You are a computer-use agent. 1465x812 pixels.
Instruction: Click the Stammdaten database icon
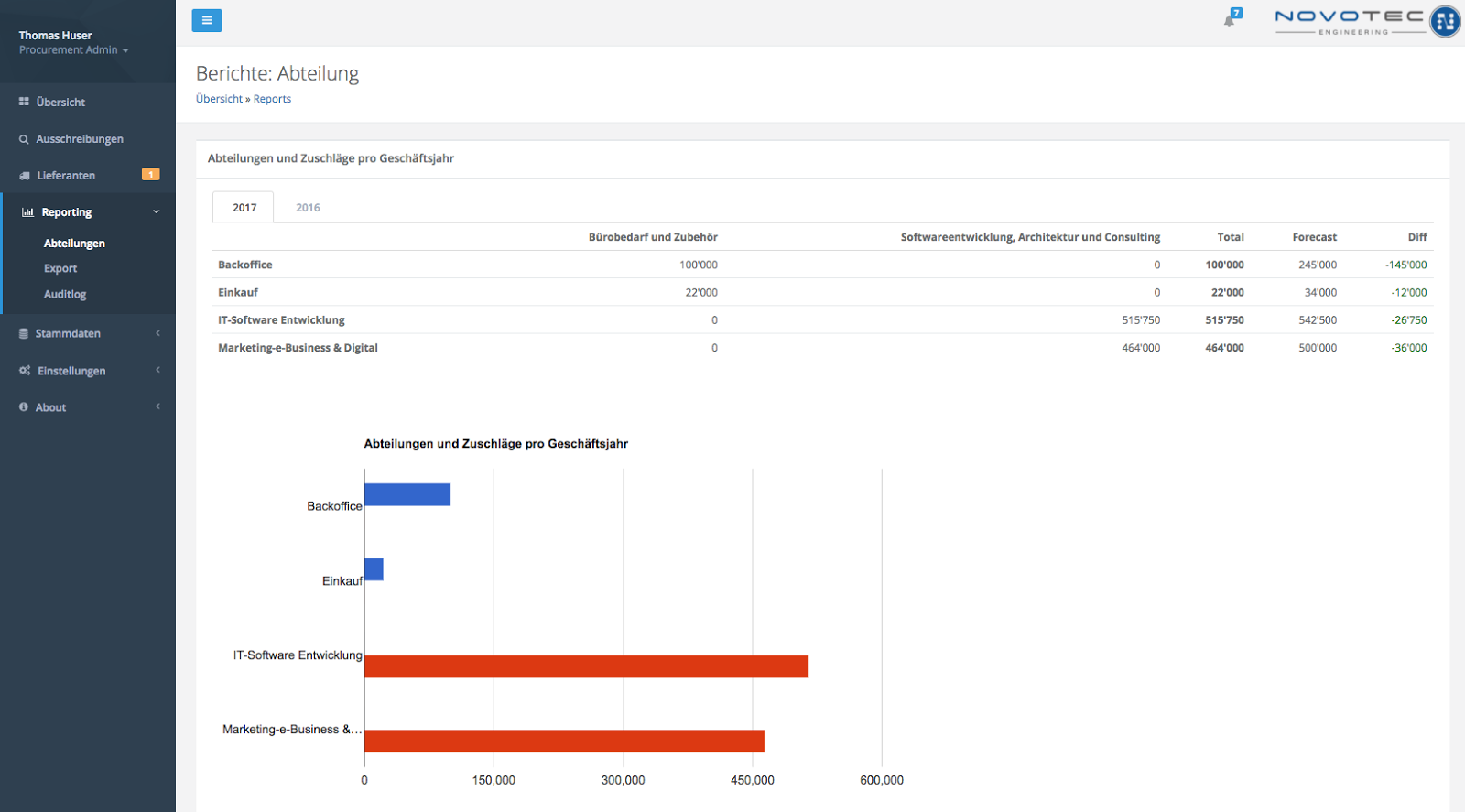24,334
